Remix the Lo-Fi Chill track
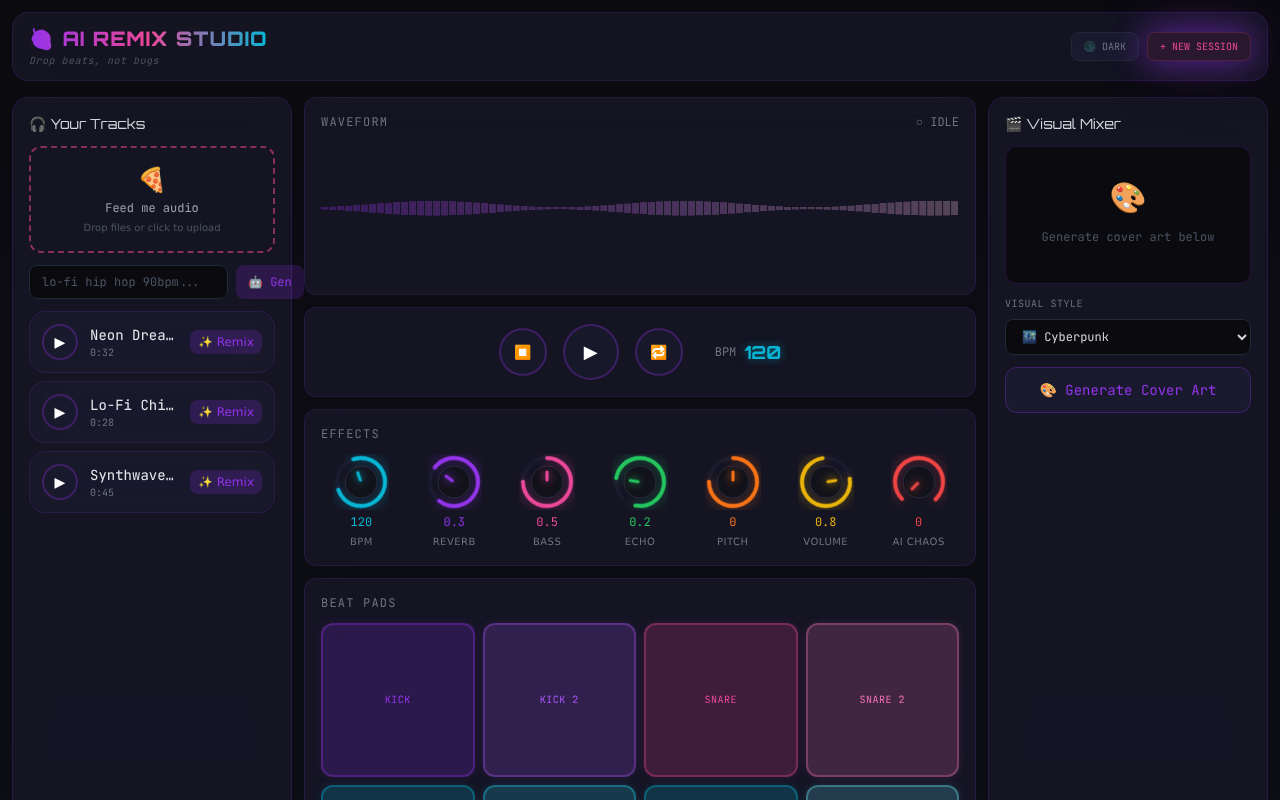 [226, 412]
